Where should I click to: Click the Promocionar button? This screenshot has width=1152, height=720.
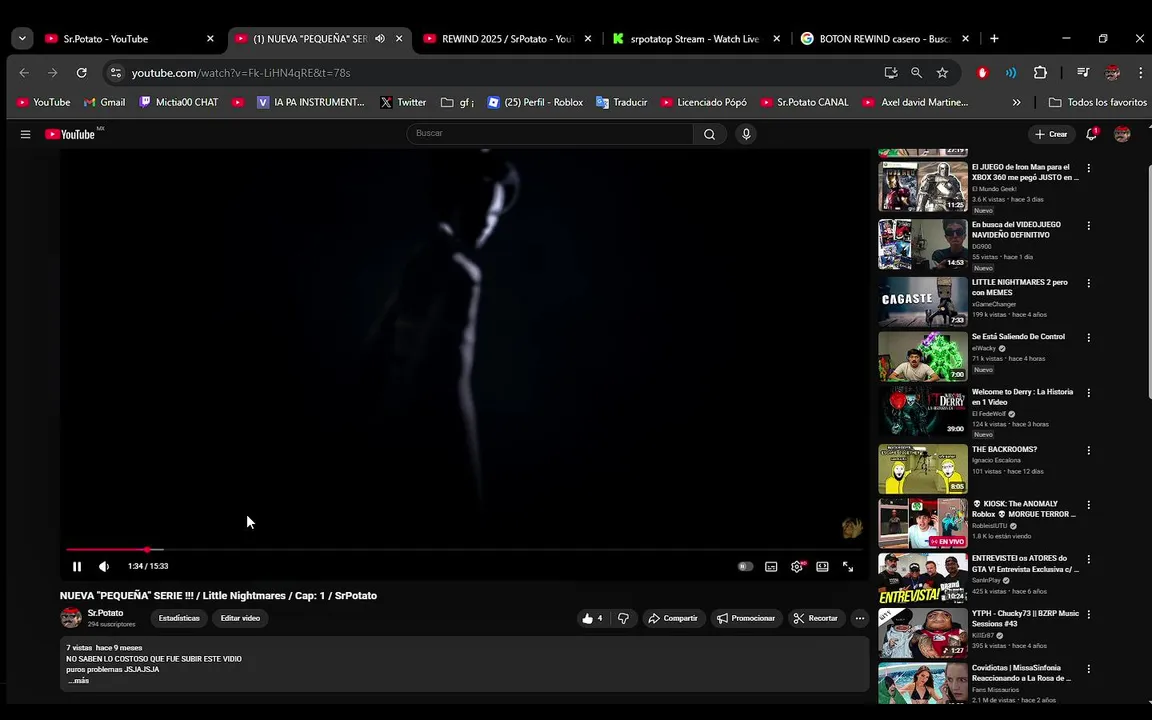tap(746, 619)
